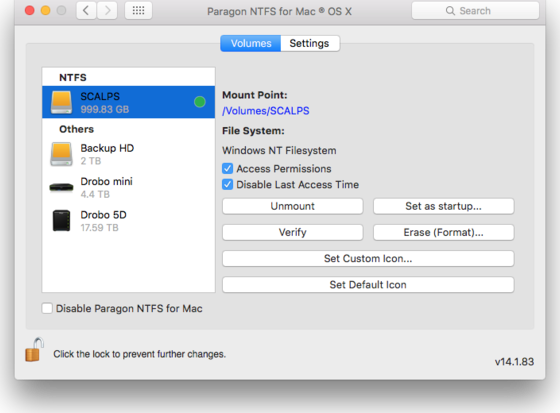Enable Disable Paragon NTFS for Mac

pos(47,308)
